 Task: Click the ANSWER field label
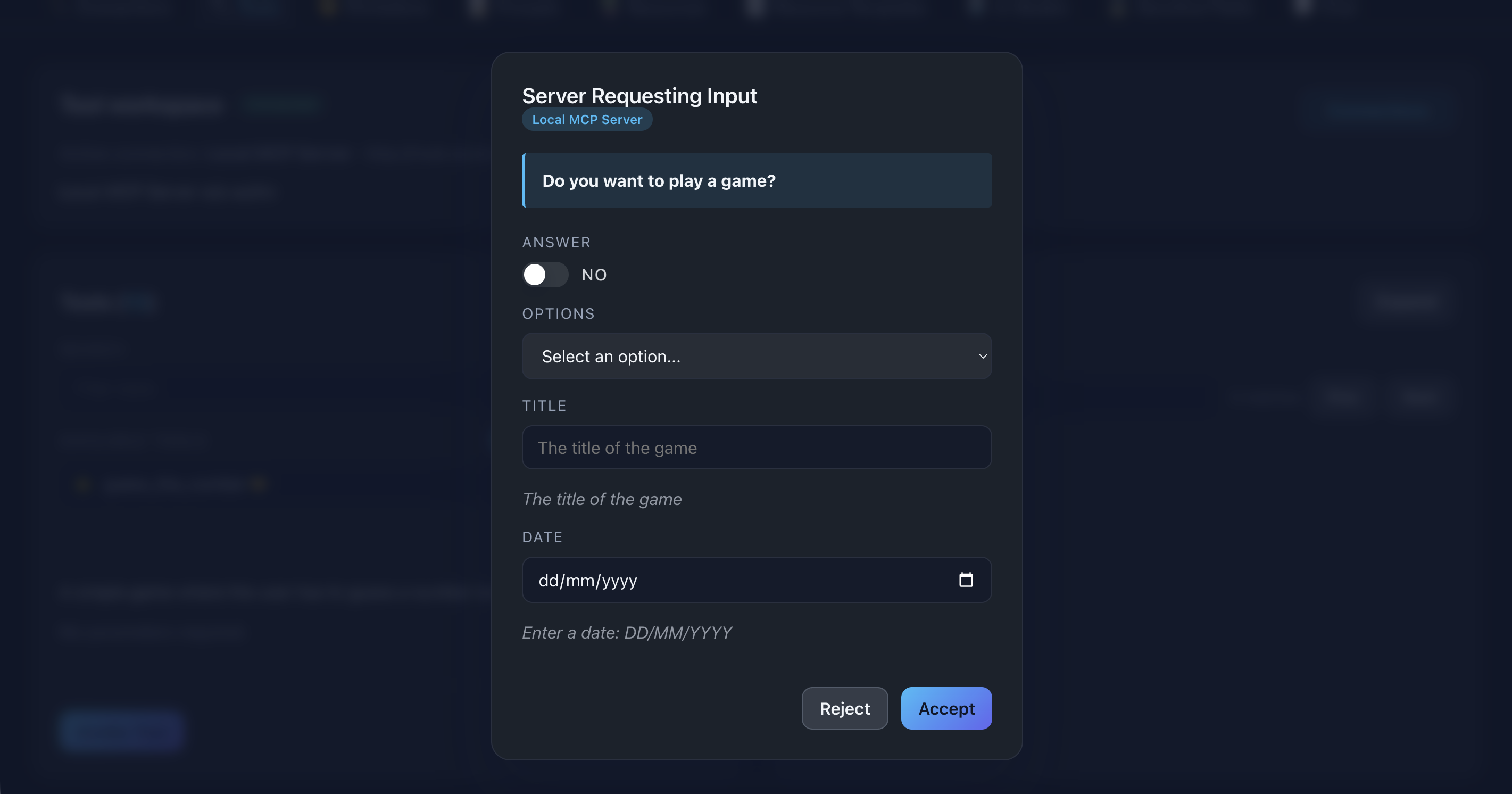coord(556,243)
